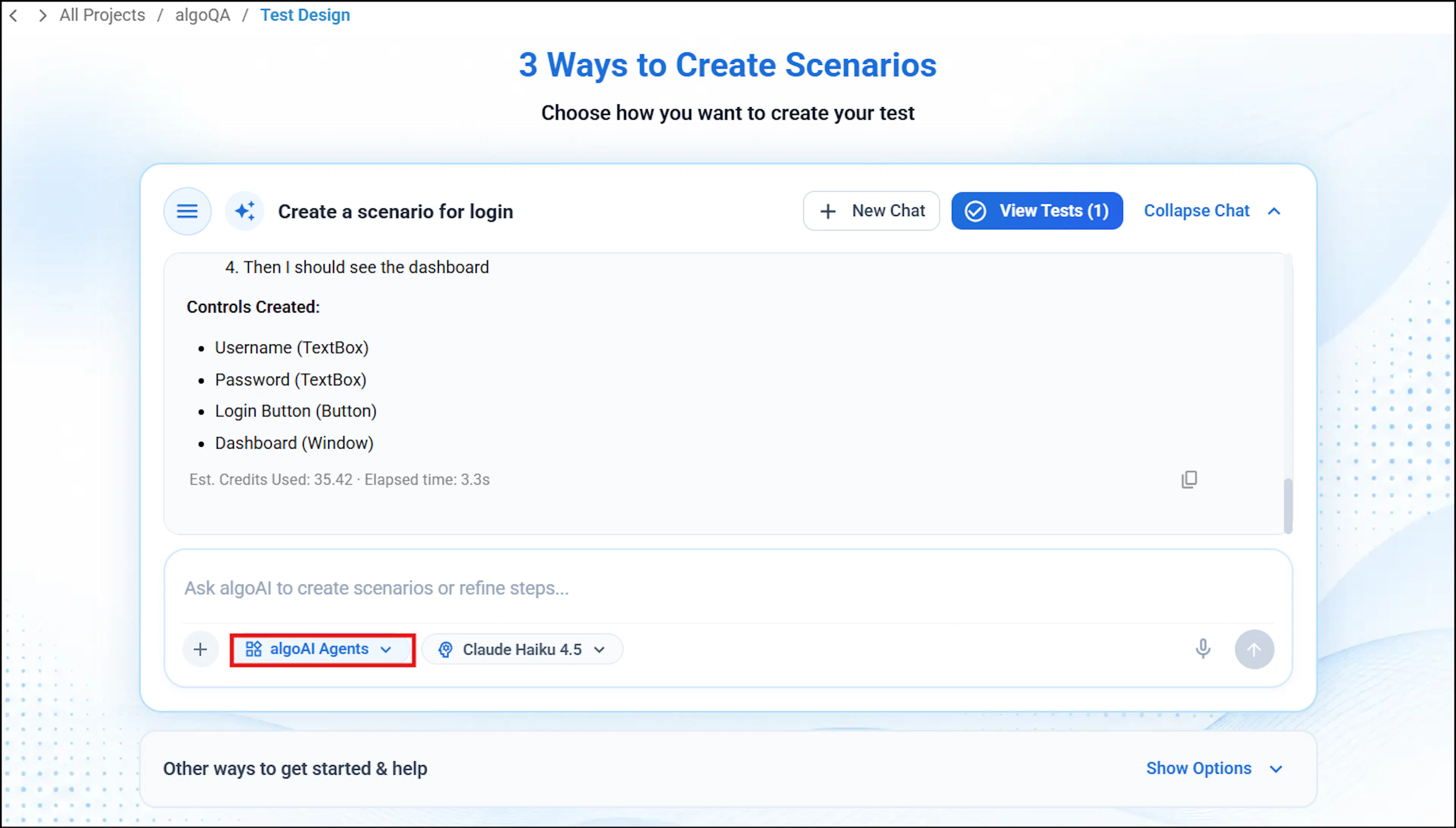Click the Ask algoAI prompt input field

(728, 588)
